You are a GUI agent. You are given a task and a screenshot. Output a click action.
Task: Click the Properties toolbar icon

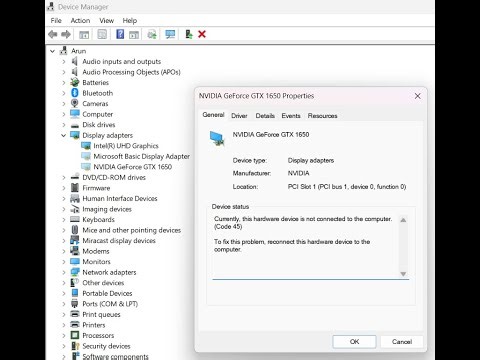[x=102, y=34]
